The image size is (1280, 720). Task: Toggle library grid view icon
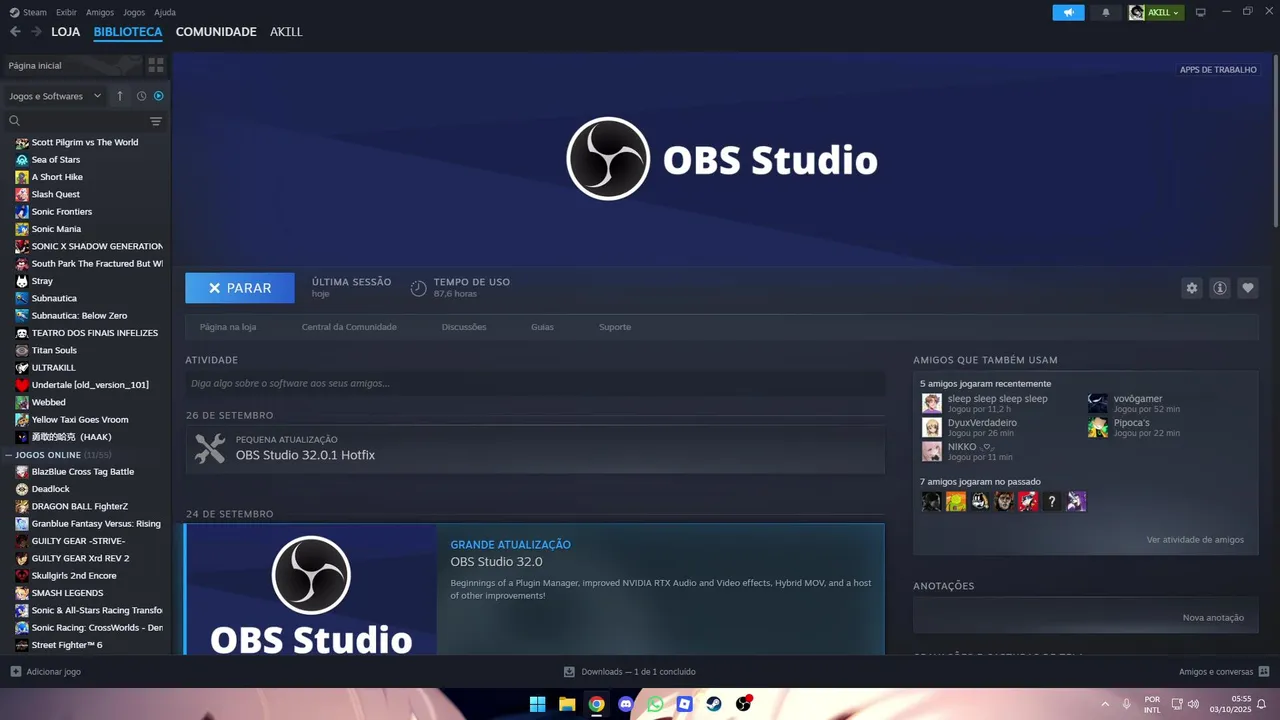point(156,65)
